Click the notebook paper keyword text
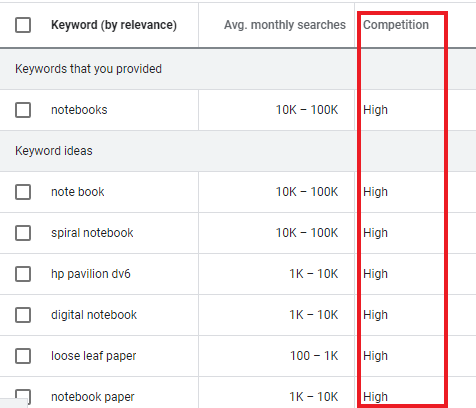476x408 pixels. pos(93,397)
